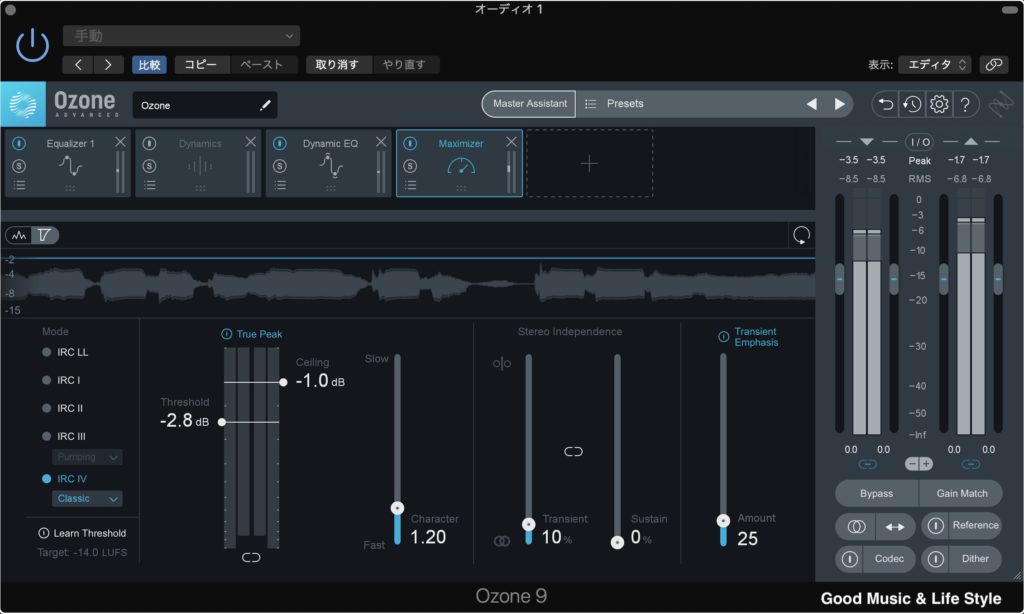Viewport: 1024px width, 614px height.
Task: Click the 取り消す undo button
Action: pos(337,65)
